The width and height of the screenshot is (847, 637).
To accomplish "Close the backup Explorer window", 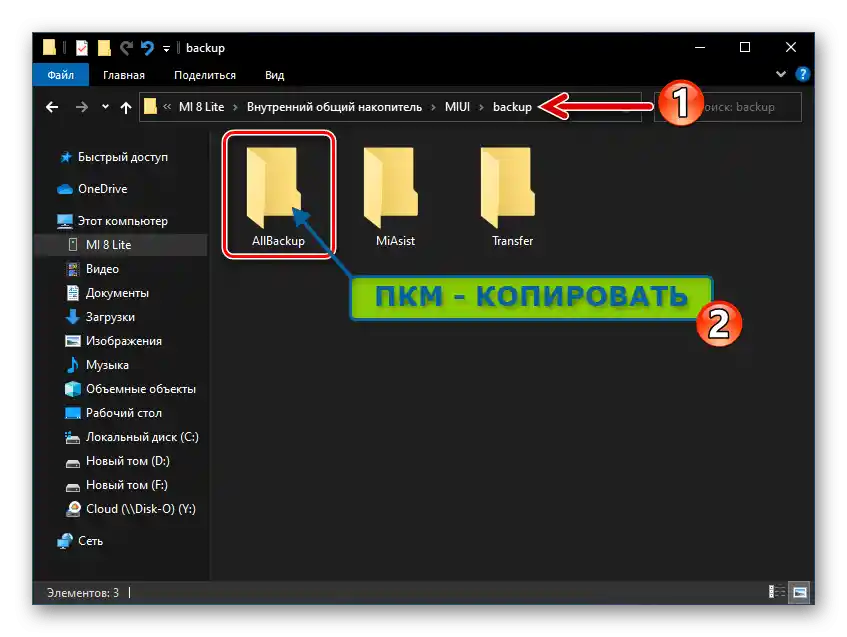I will click(791, 48).
